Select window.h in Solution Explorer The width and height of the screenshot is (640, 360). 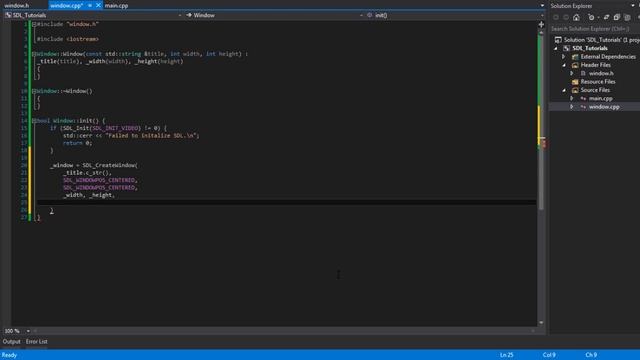click(601, 73)
